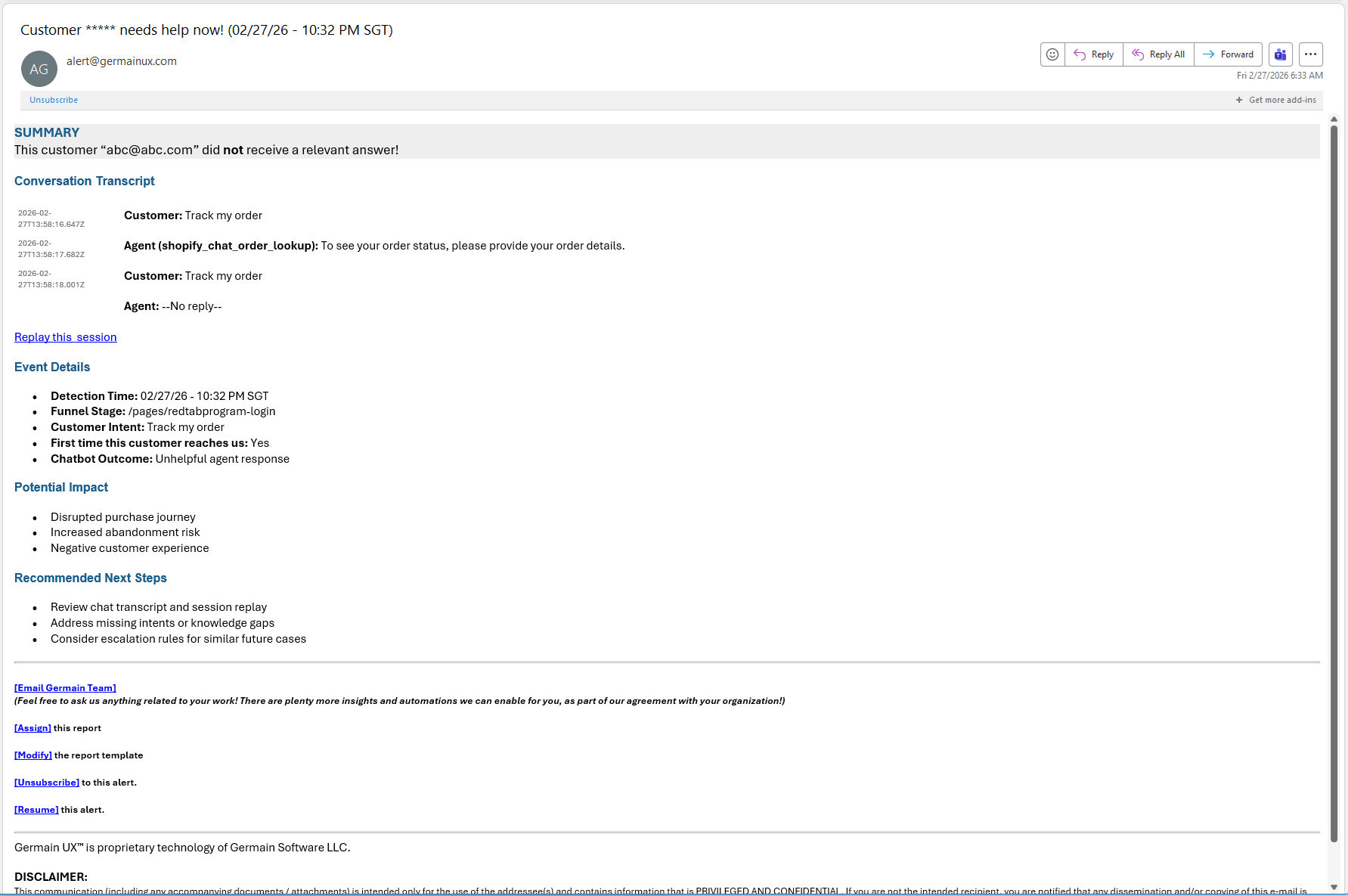
Task: Open the Replay this session link
Action: (x=66, y=337)
